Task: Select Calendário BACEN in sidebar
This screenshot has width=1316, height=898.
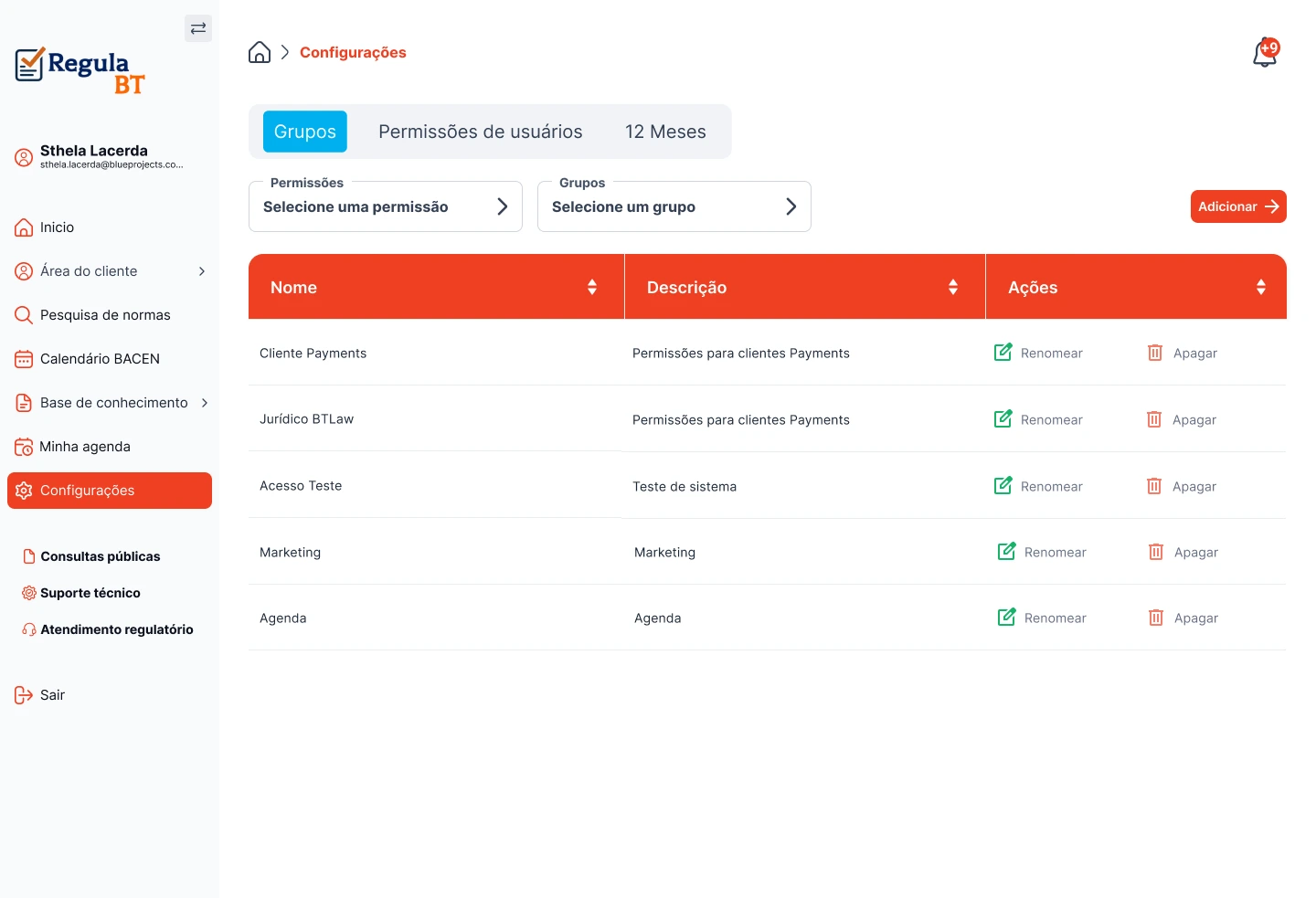Action: (x=100, y=359)
